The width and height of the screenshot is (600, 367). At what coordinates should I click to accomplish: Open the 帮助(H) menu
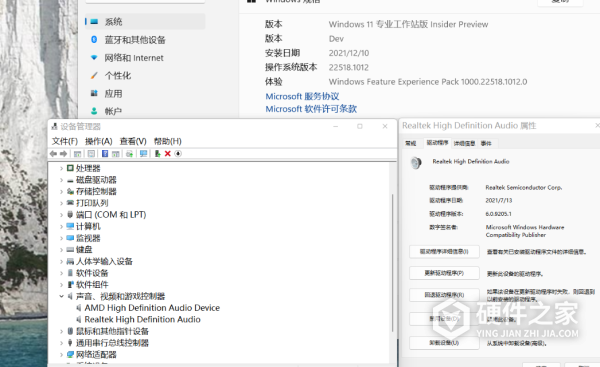[x=168, y=141]
